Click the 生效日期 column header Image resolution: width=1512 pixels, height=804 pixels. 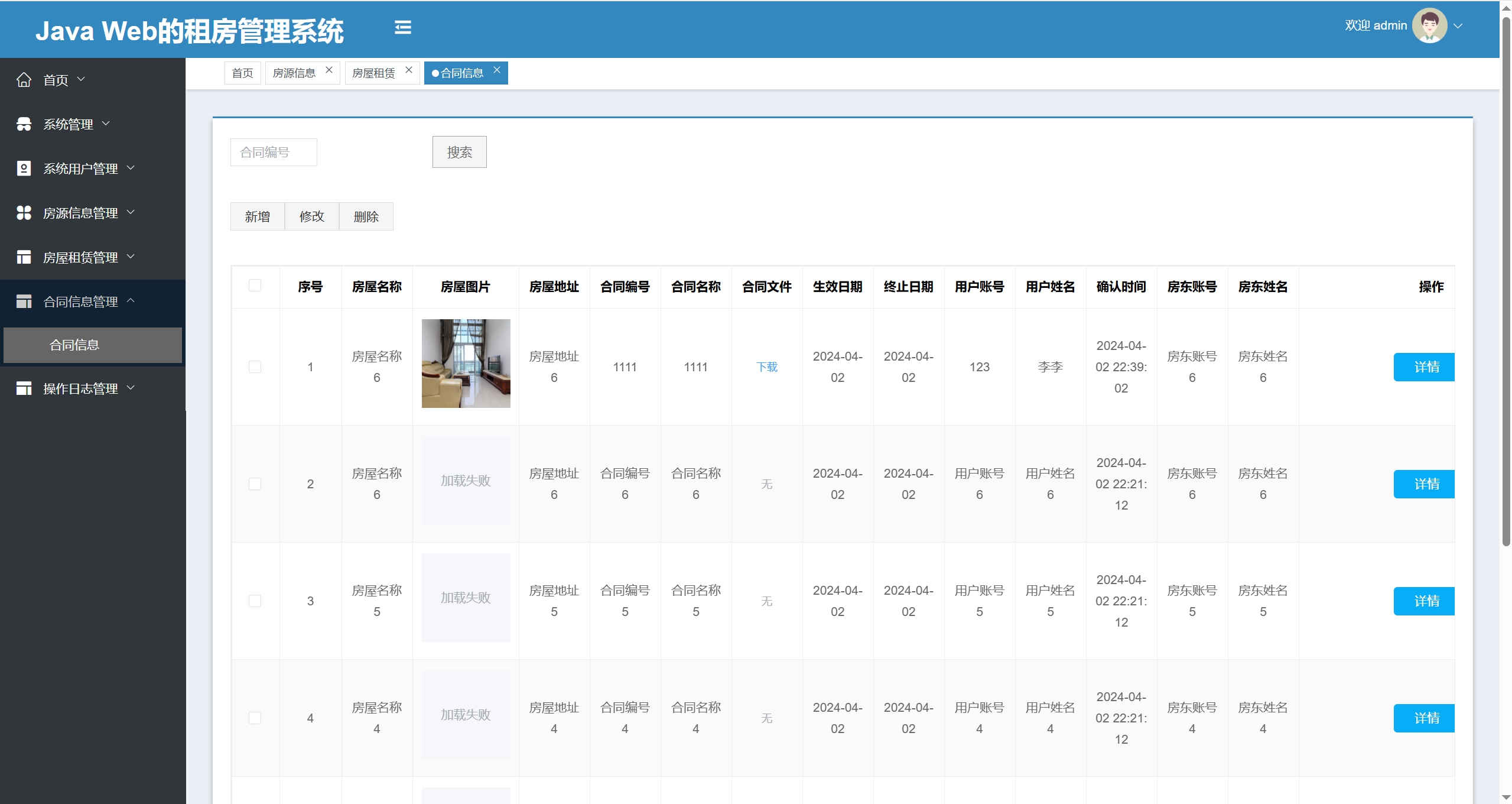tap(837, 287)
